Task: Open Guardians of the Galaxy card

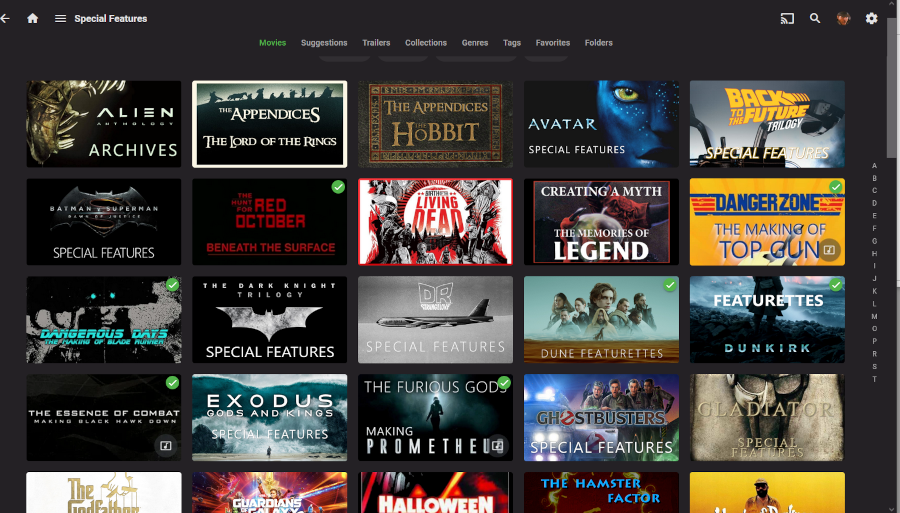Action: pos(270,492)
